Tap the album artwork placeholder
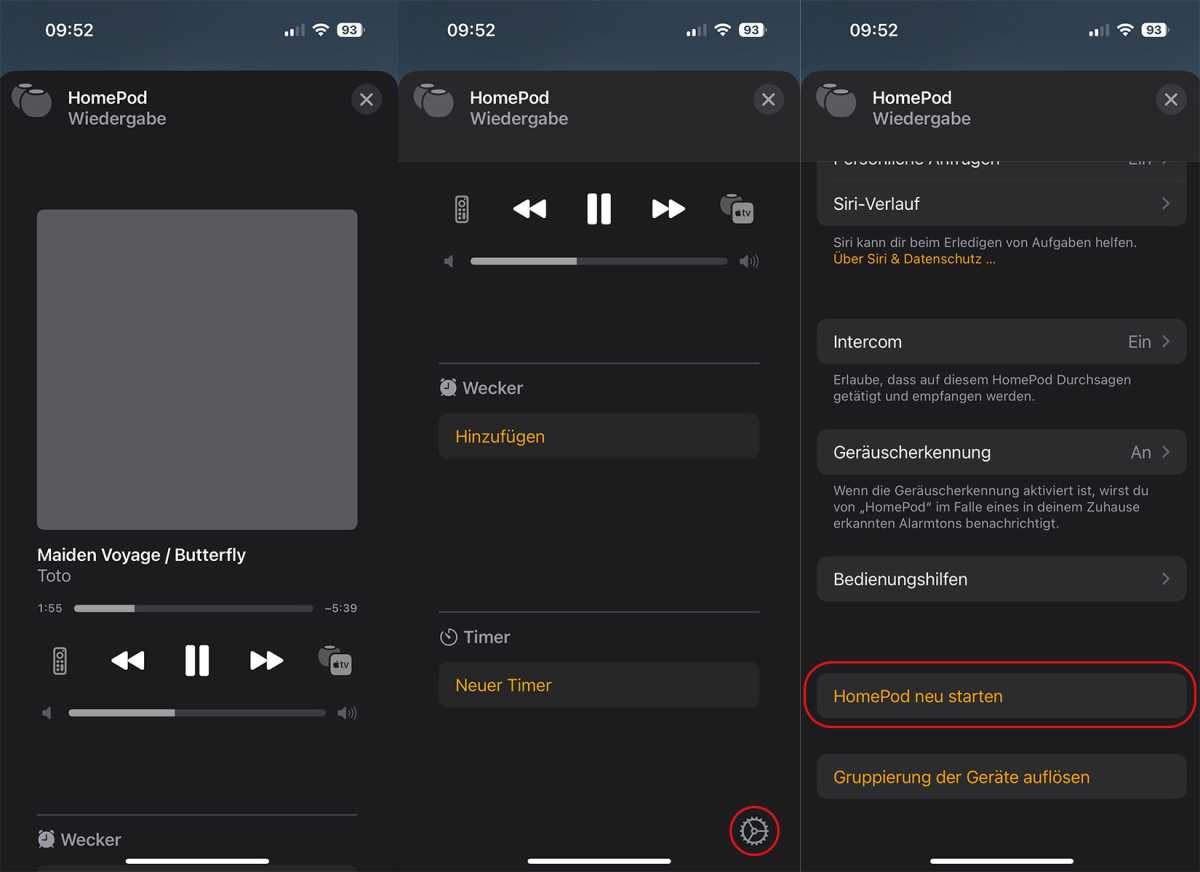 pyautogui.click(x=197, y=369)
